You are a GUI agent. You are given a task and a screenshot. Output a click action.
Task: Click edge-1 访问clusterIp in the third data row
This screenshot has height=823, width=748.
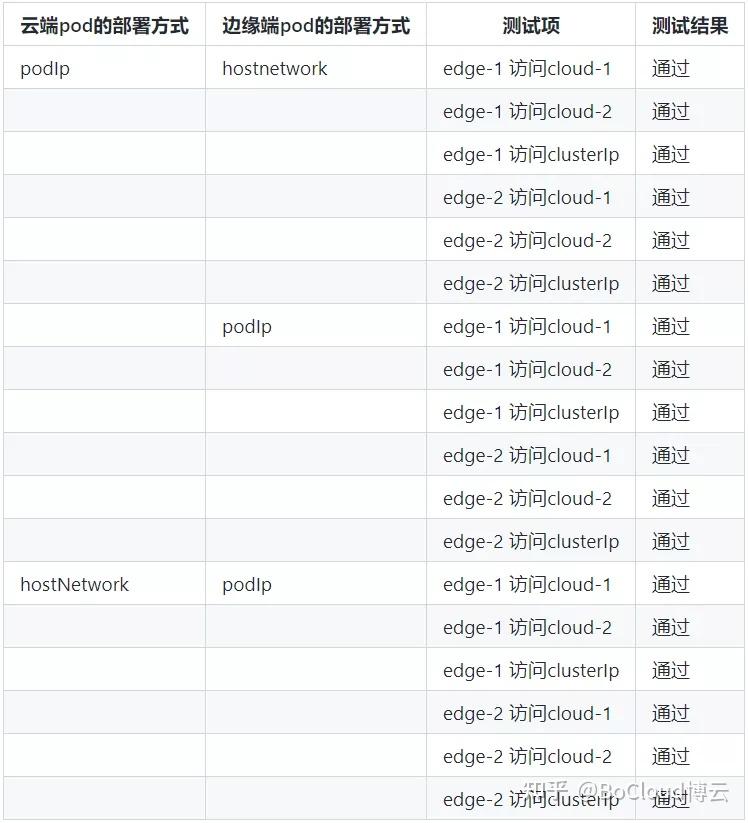pyautogui.click(x=531, y=155)
